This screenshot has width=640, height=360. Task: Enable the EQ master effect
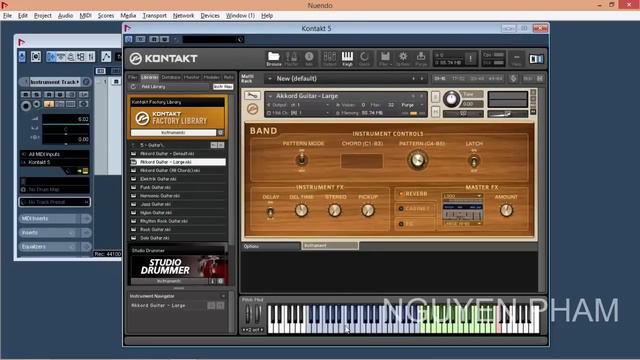click(x=401, y=224)
